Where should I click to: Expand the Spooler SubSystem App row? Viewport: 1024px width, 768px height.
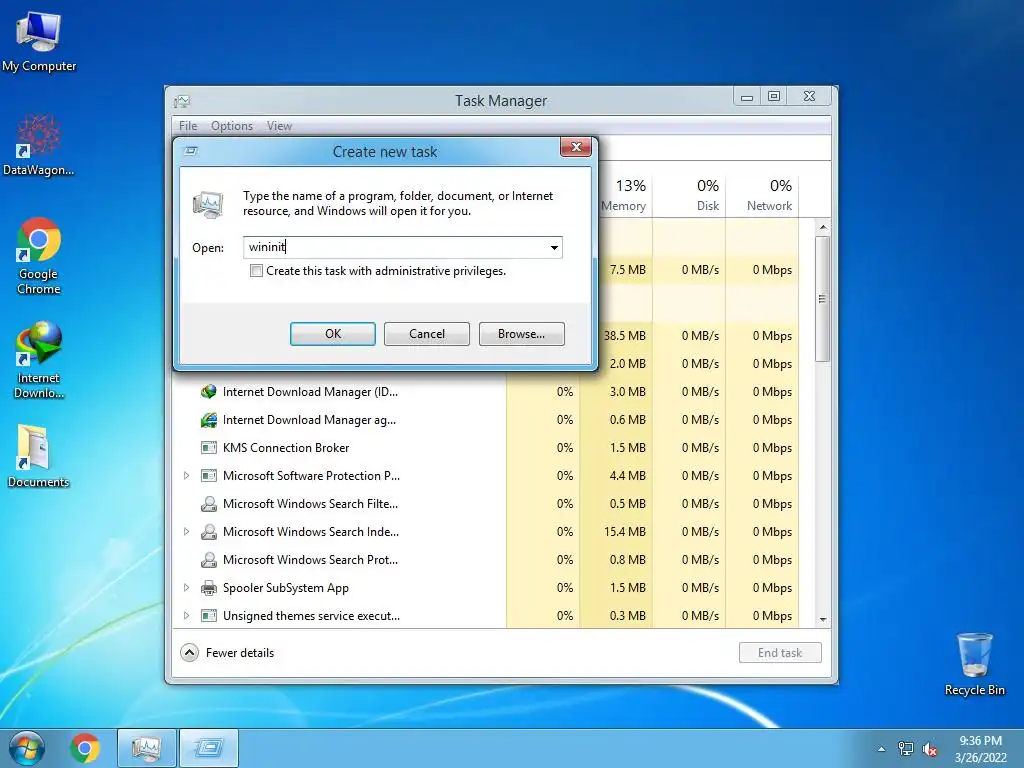point(187,588)
